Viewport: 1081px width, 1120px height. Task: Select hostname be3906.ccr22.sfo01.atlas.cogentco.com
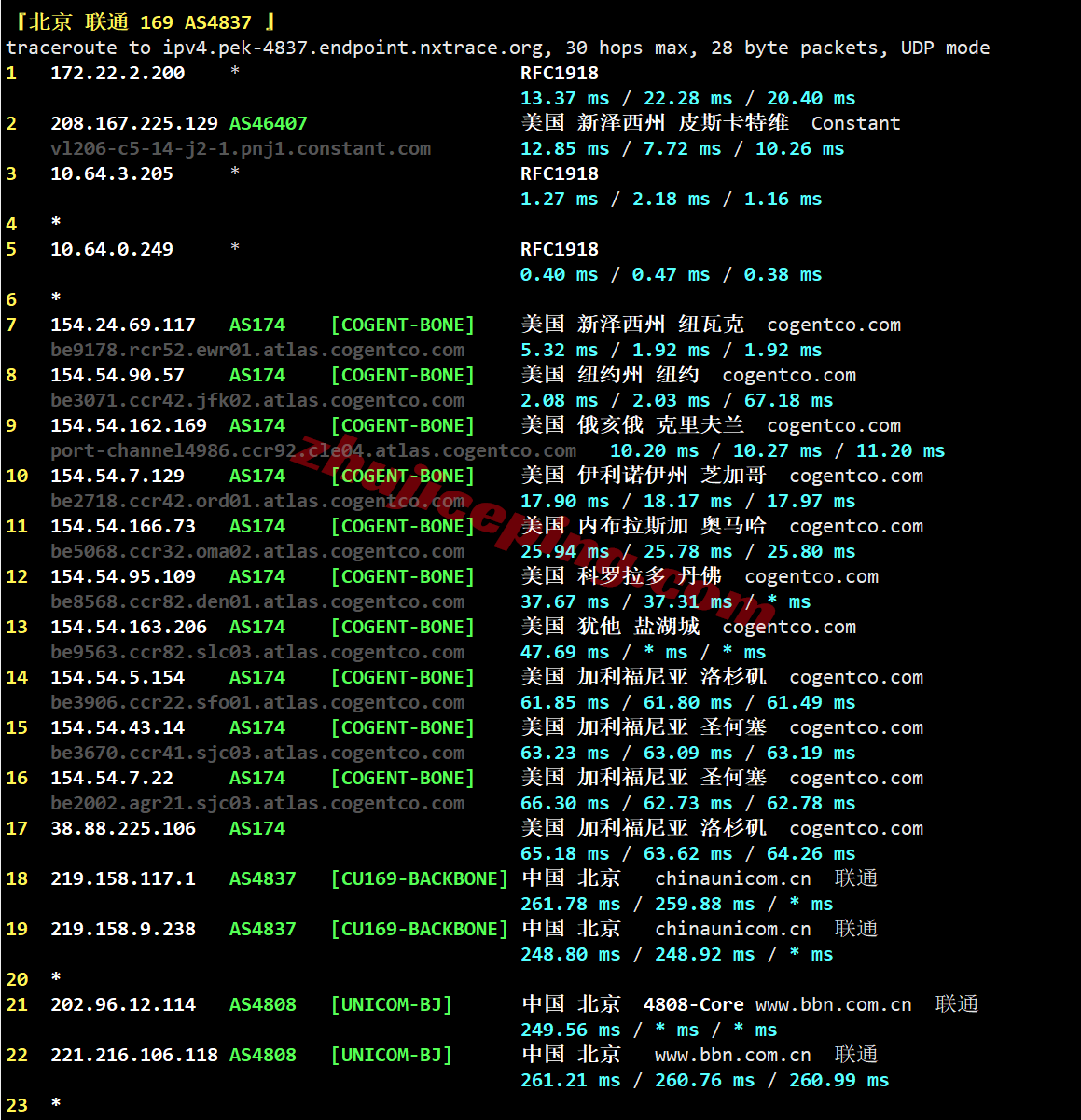(257, 702)
